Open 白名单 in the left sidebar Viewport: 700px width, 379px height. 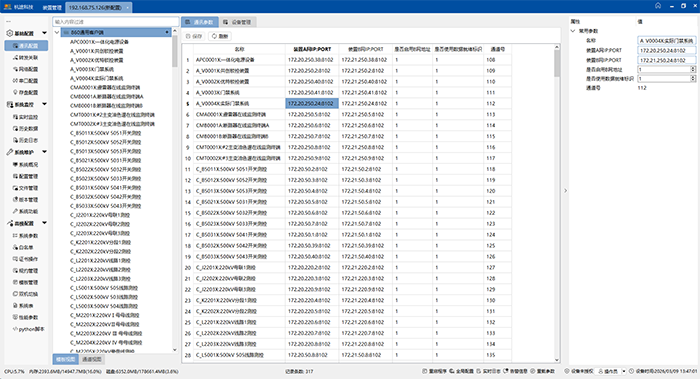tap(23, 247)
